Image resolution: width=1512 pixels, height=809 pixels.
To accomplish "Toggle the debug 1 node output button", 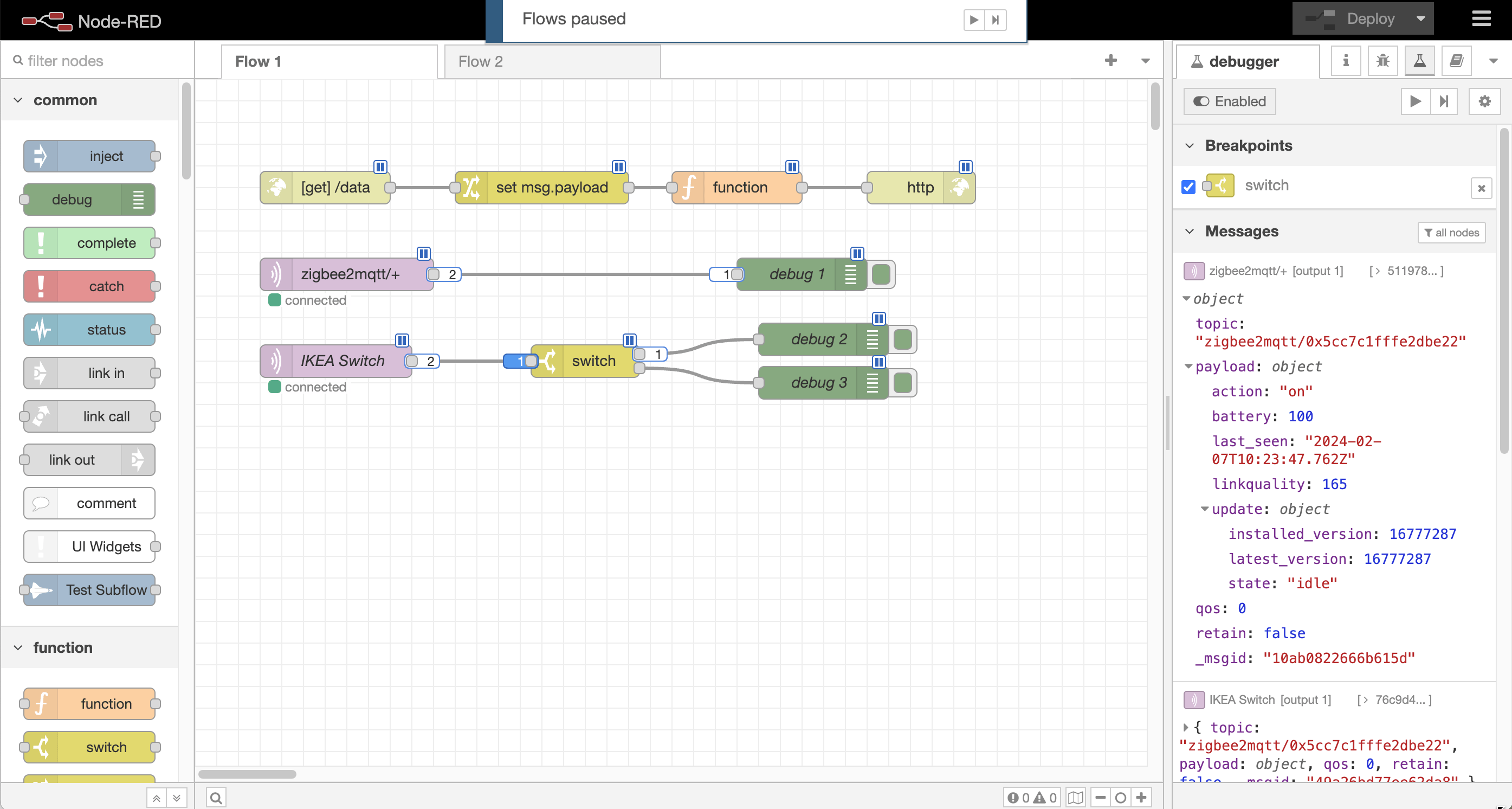I will [x=881, y=274].
